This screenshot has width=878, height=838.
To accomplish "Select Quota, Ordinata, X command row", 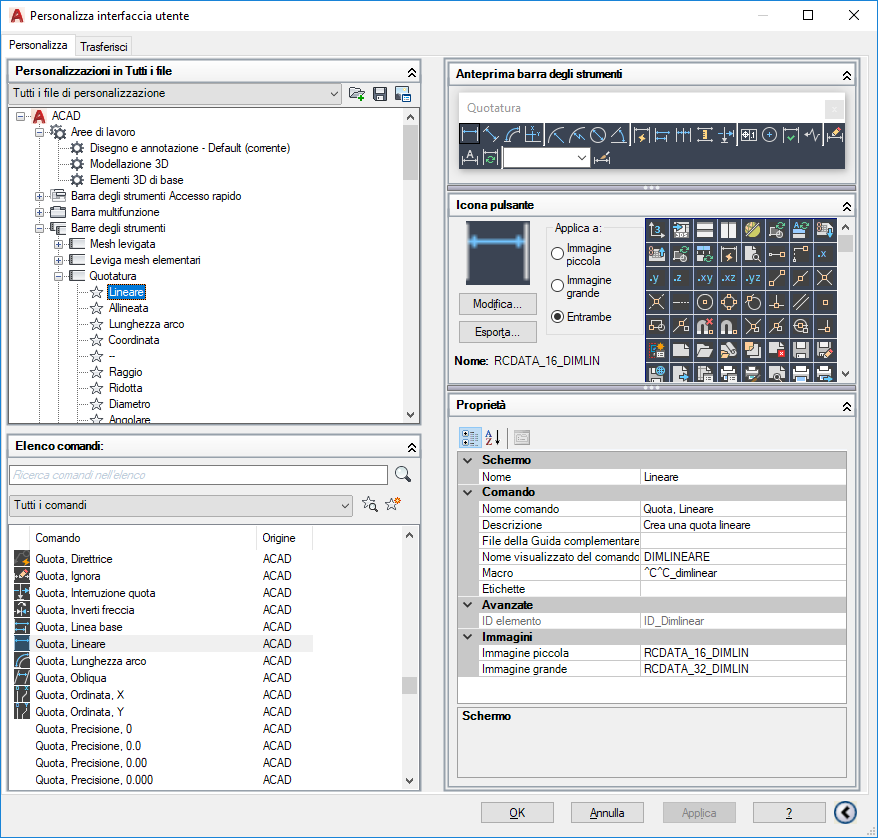I will [x=163, y=695].
